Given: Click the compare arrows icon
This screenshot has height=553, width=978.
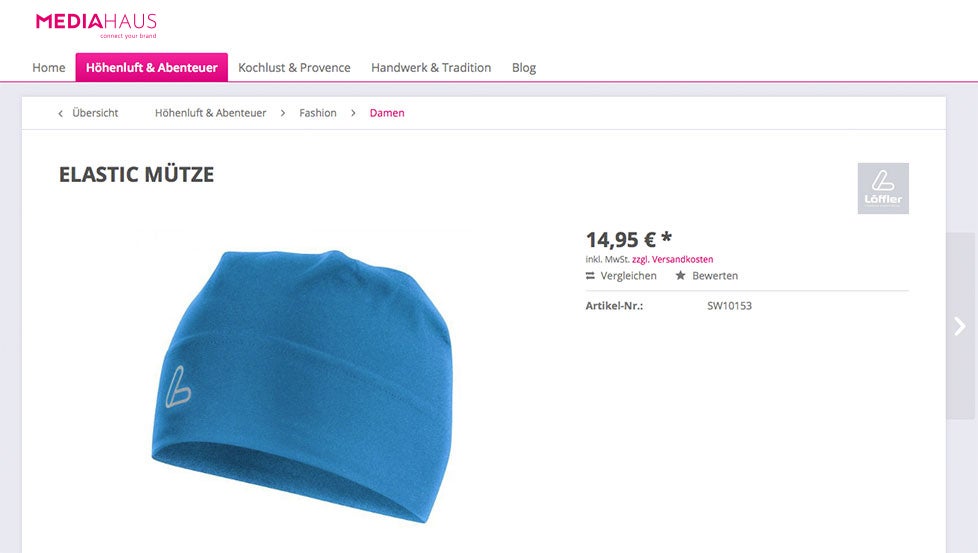Looking at the screenshot, I should (590, 276).
